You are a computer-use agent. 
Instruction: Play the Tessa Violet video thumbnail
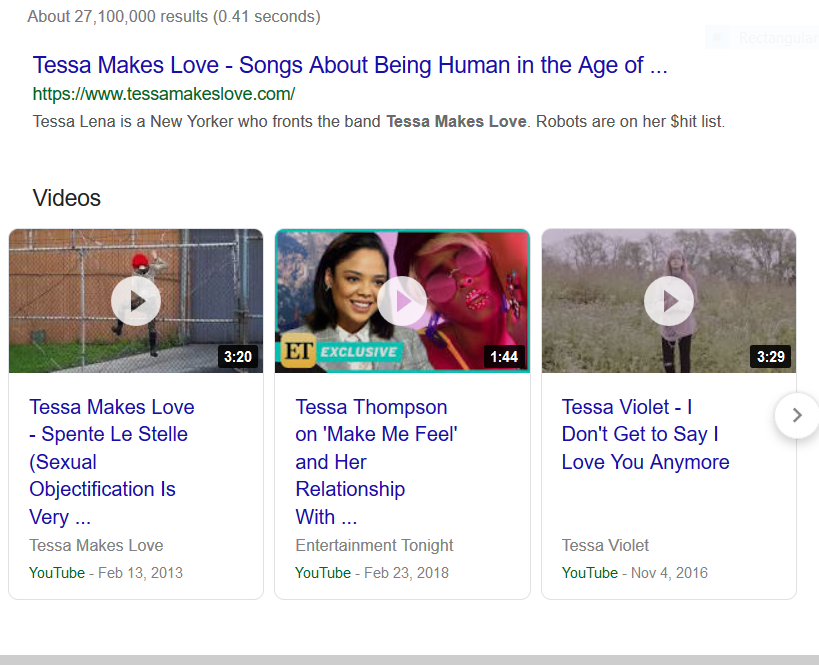669,300
